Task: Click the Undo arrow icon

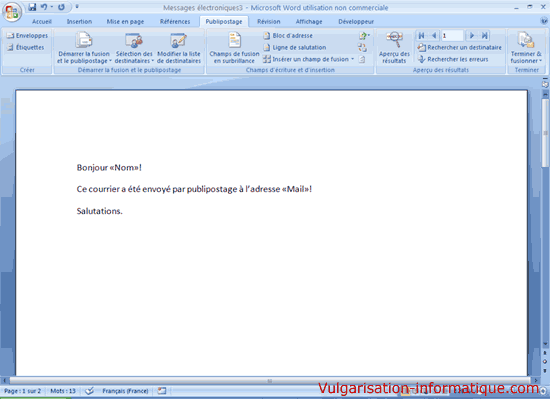Action: pyautogui.click(x=44, y=7)
